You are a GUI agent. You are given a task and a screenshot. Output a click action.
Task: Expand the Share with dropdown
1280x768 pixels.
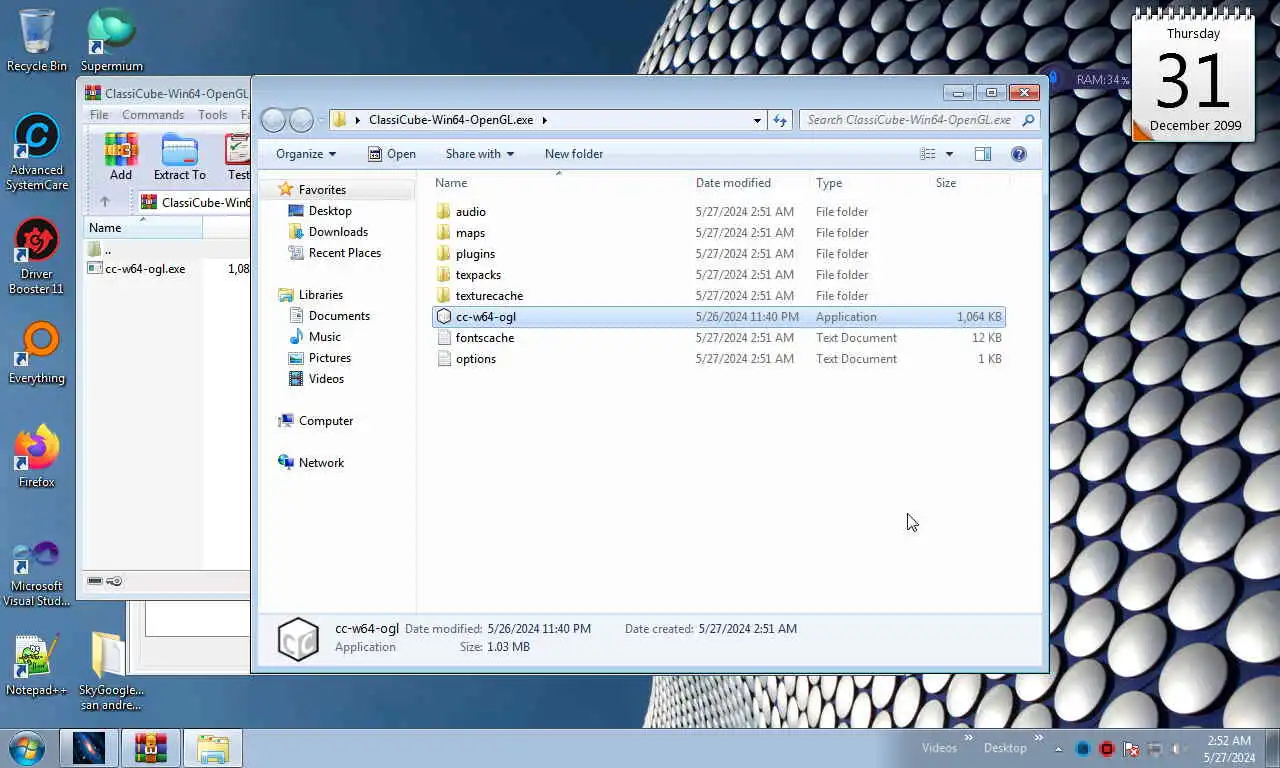click(479, 154)
